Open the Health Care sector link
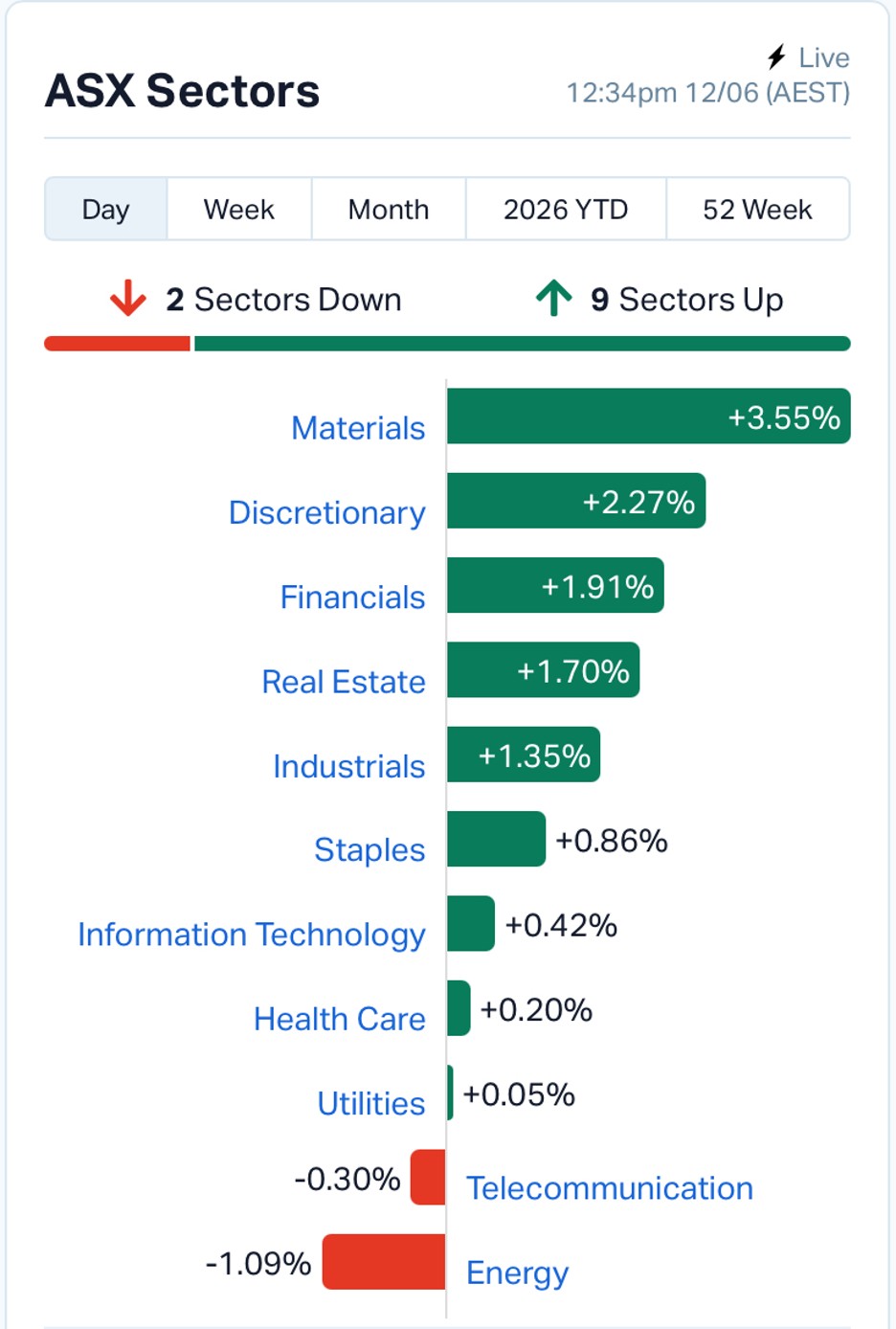The image size is (896, 1329). (340, 1020)
